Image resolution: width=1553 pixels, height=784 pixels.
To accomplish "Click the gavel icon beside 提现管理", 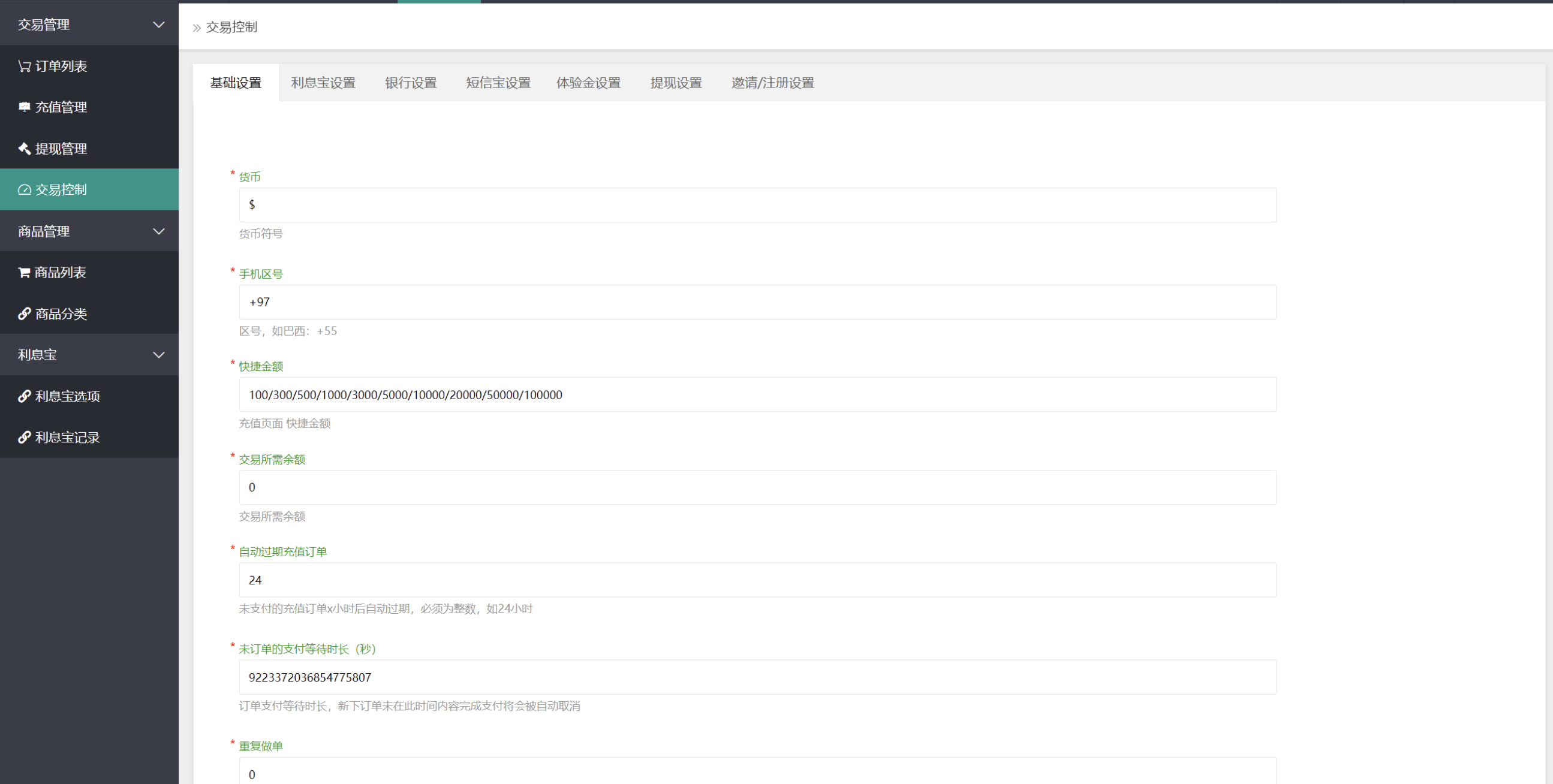I will point(24,148).
